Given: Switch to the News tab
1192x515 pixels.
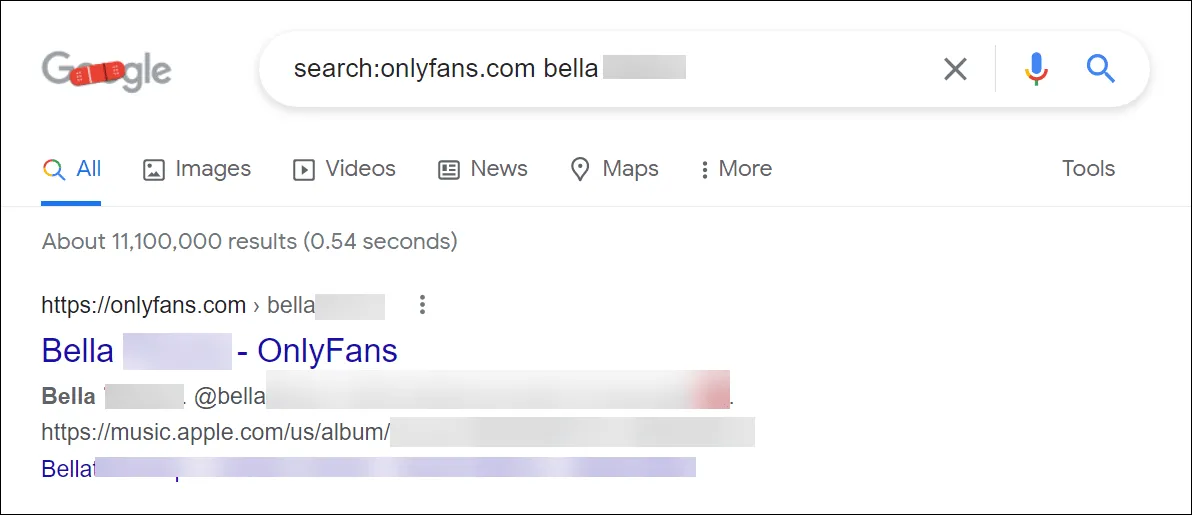Looking at the screenshot, I should [x=498, y=169].
